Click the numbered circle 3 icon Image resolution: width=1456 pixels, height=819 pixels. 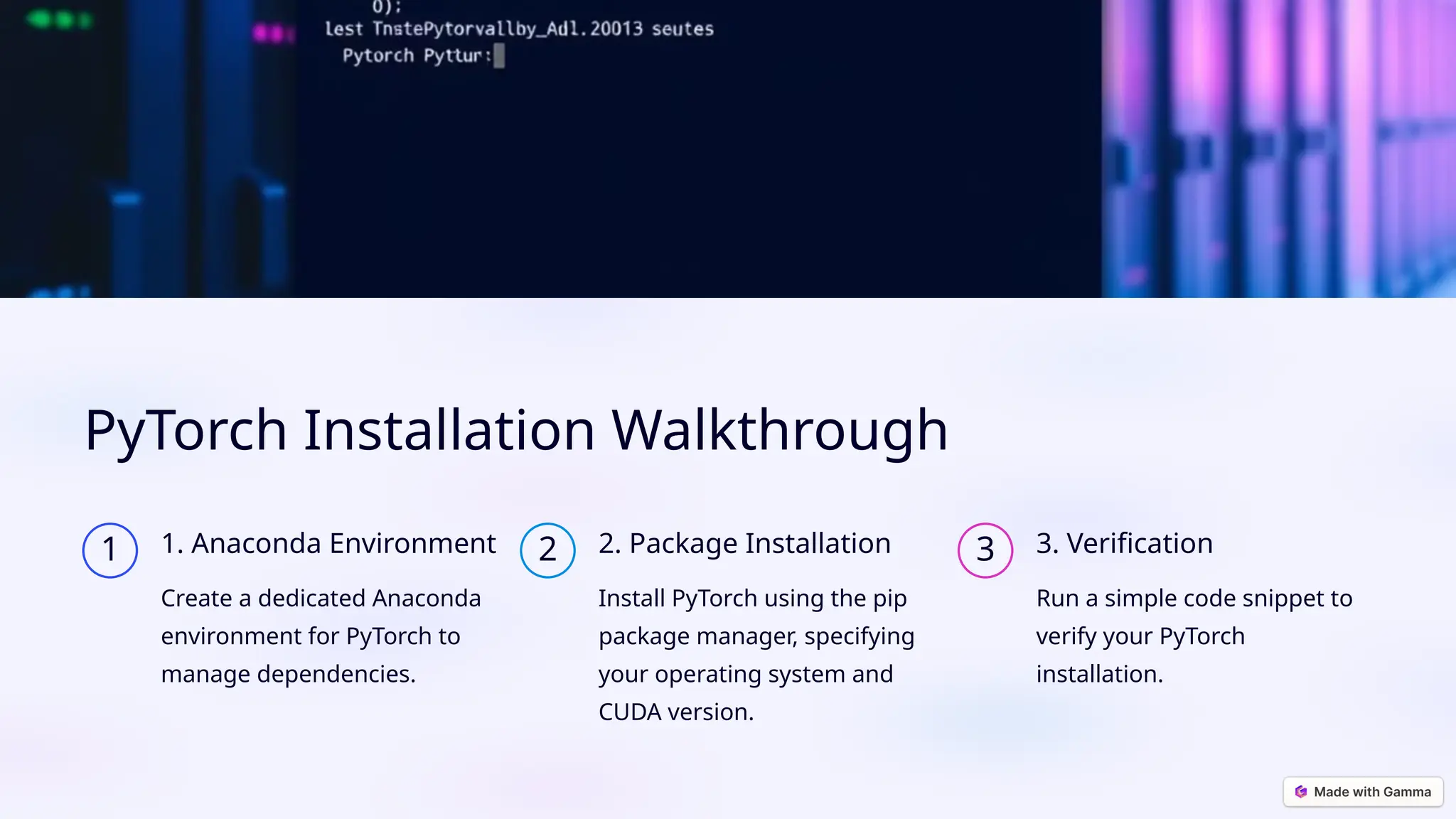pyautogui.click(x=985, y=550)
